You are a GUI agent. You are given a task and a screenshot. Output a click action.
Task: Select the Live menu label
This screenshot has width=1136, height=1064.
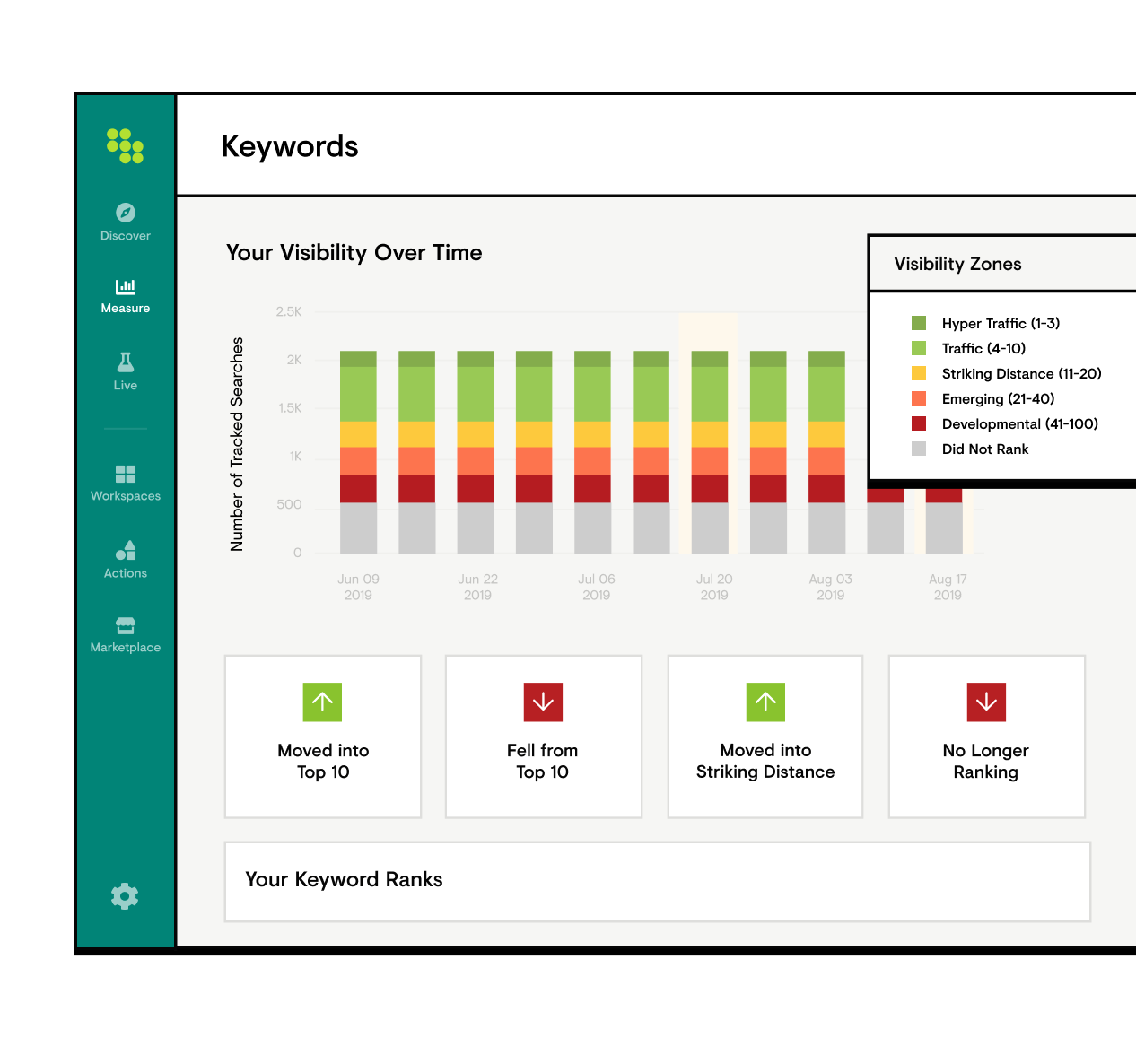[x=126, y=385]
